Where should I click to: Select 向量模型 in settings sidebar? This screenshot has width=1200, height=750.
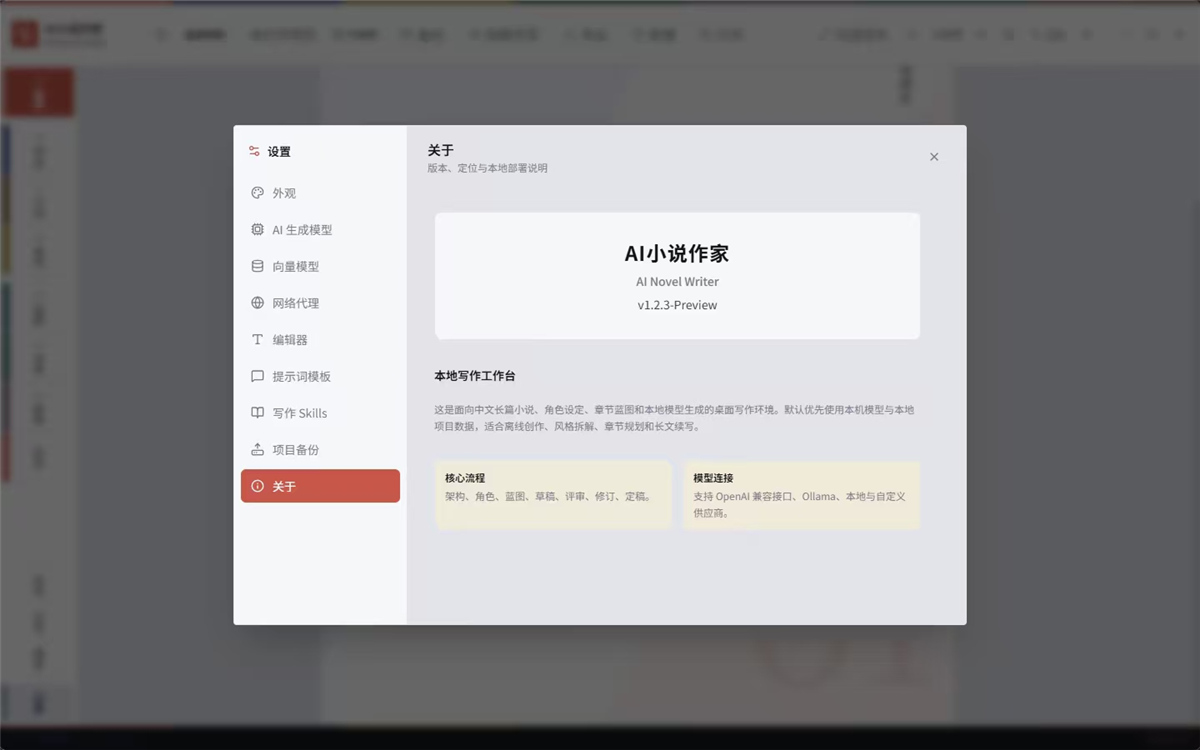coord(320,267)
